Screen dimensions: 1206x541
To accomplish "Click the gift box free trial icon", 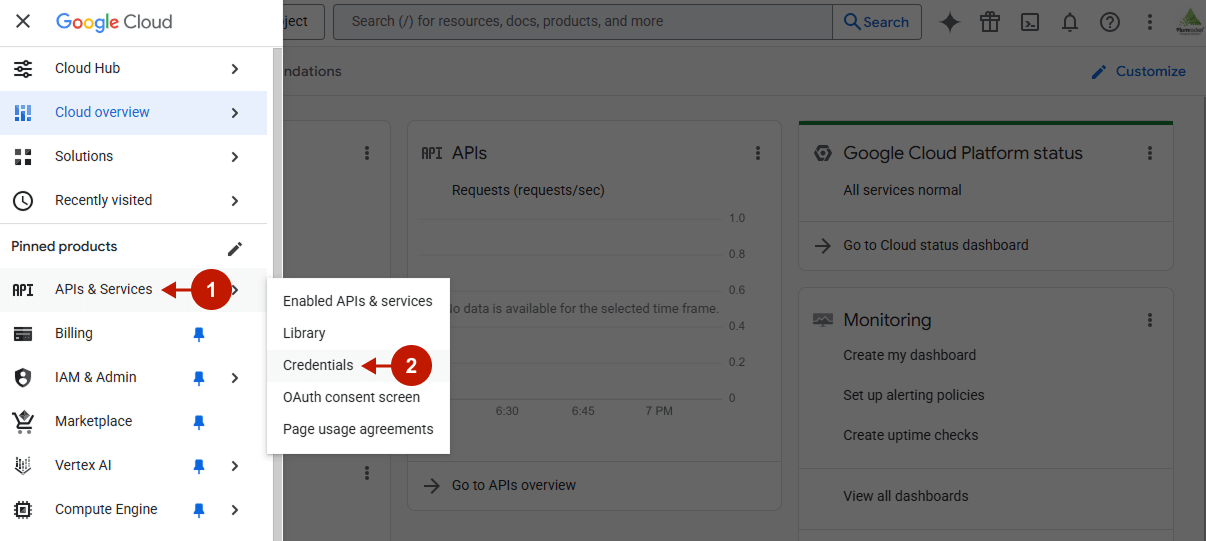I will [990, 22].
